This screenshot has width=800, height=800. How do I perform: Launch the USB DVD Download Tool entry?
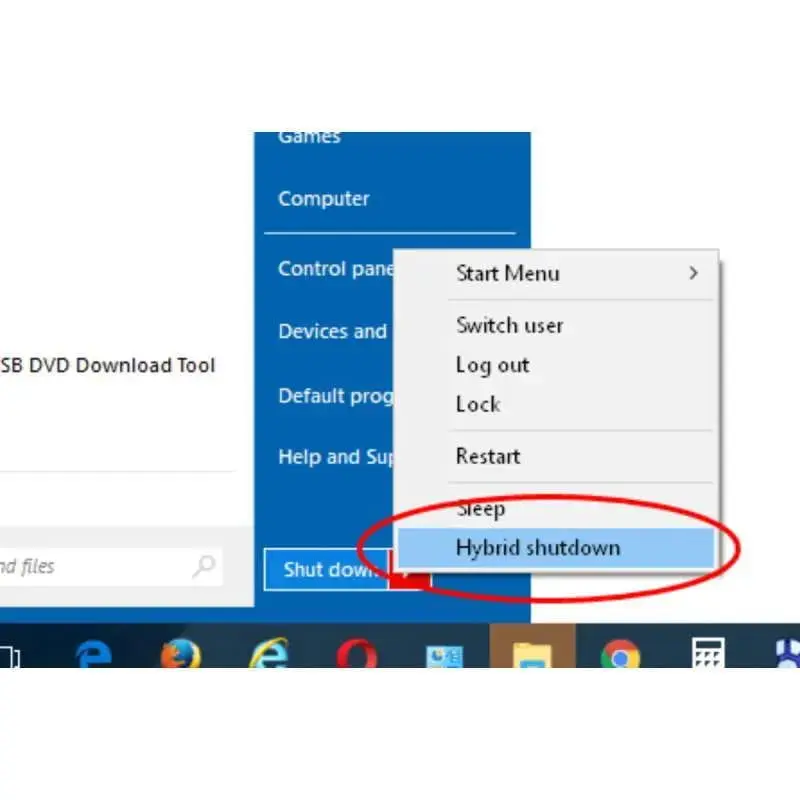(x=107, y=365)
